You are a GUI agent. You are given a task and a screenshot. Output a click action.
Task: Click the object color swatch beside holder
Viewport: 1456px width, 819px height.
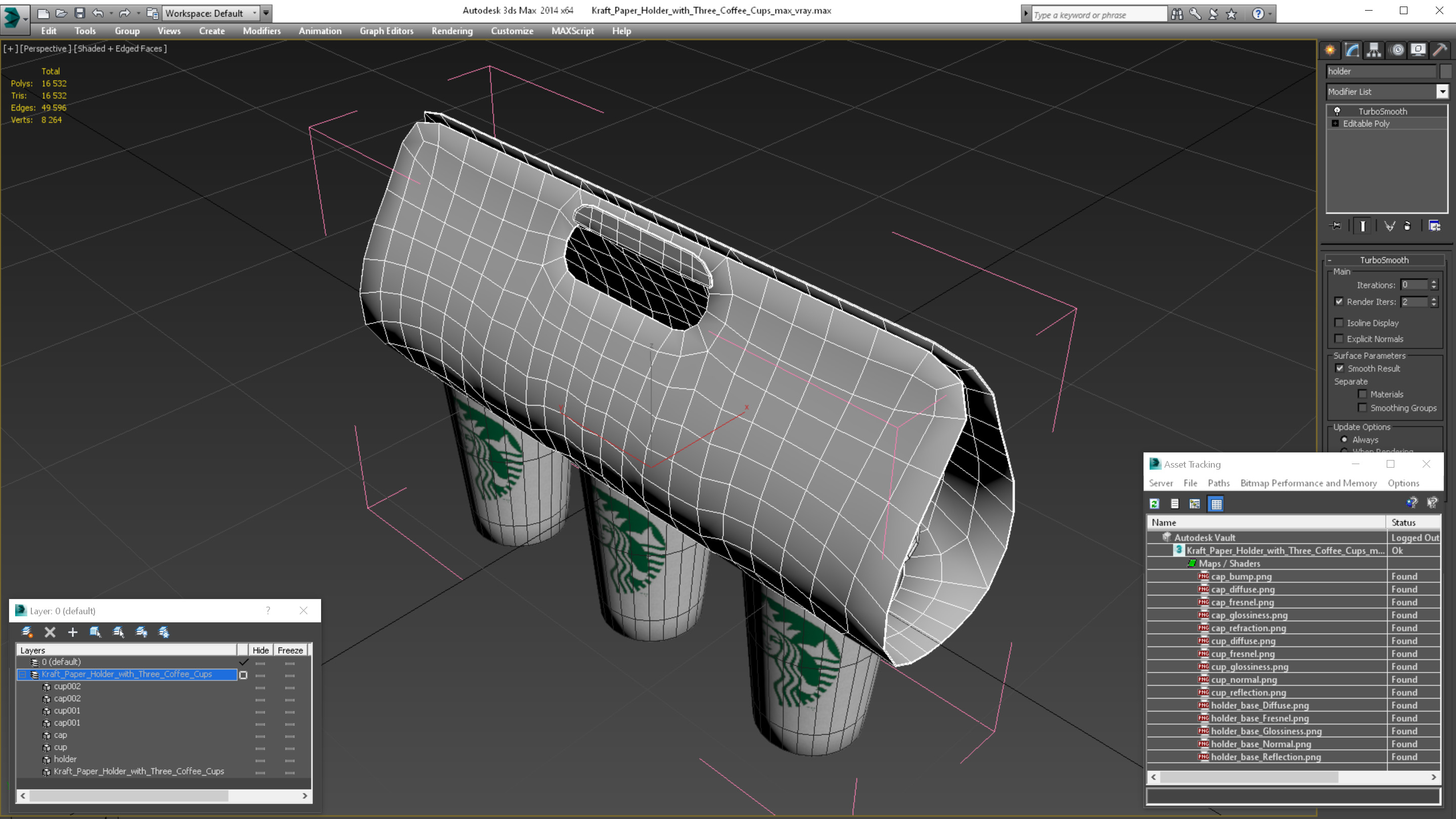(x=1445, y=71)
